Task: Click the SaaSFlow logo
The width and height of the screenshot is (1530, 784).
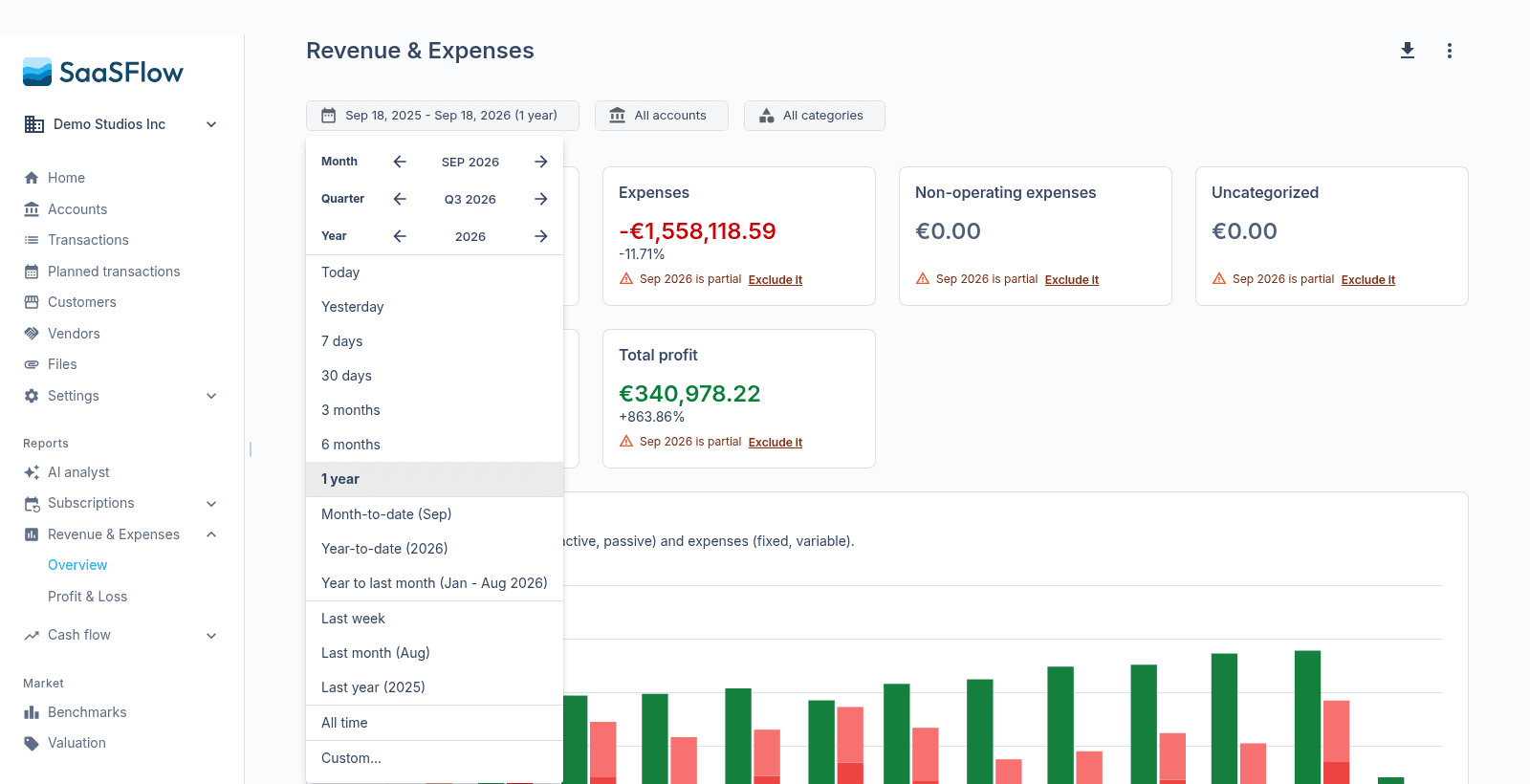Action: [x=103, y=72]
